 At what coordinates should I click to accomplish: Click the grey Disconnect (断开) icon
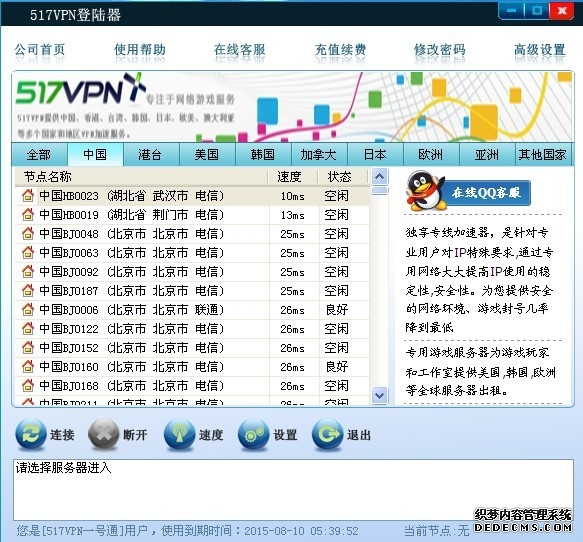point(104,434)
